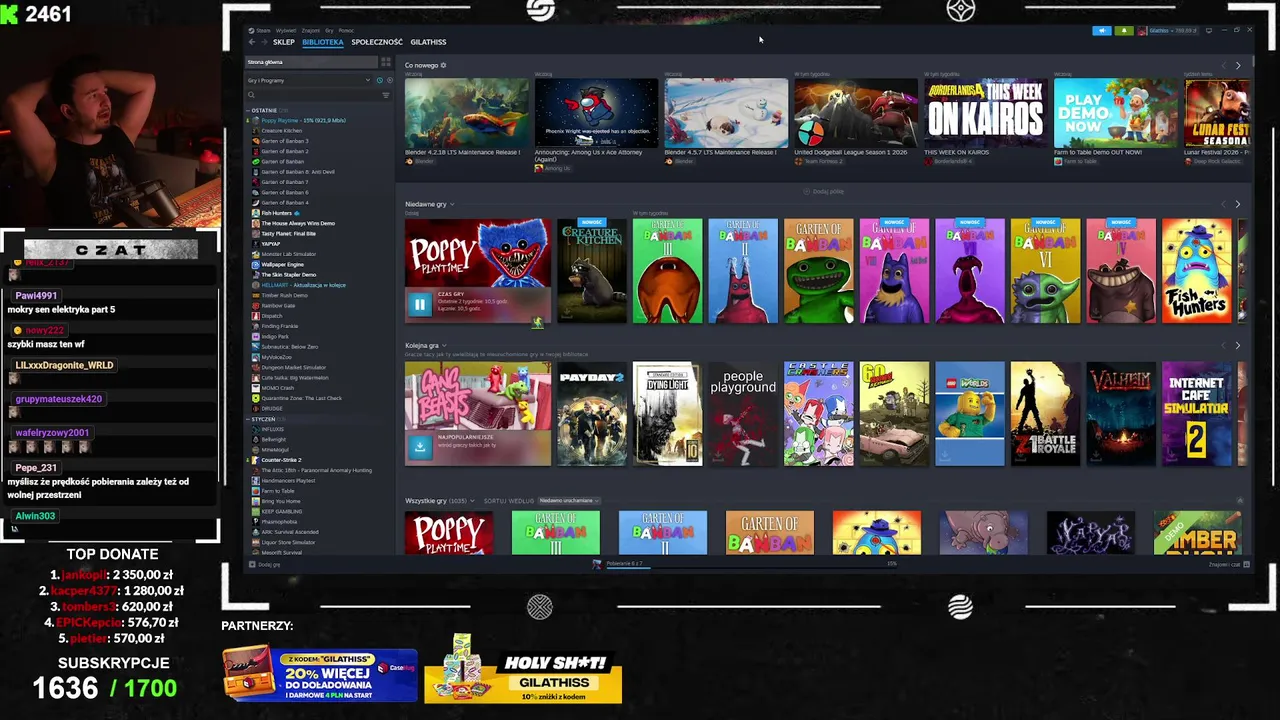Go back with the Steam back arrow
The height and width of the screenshot is (720, 1280).
pos(252,42)
